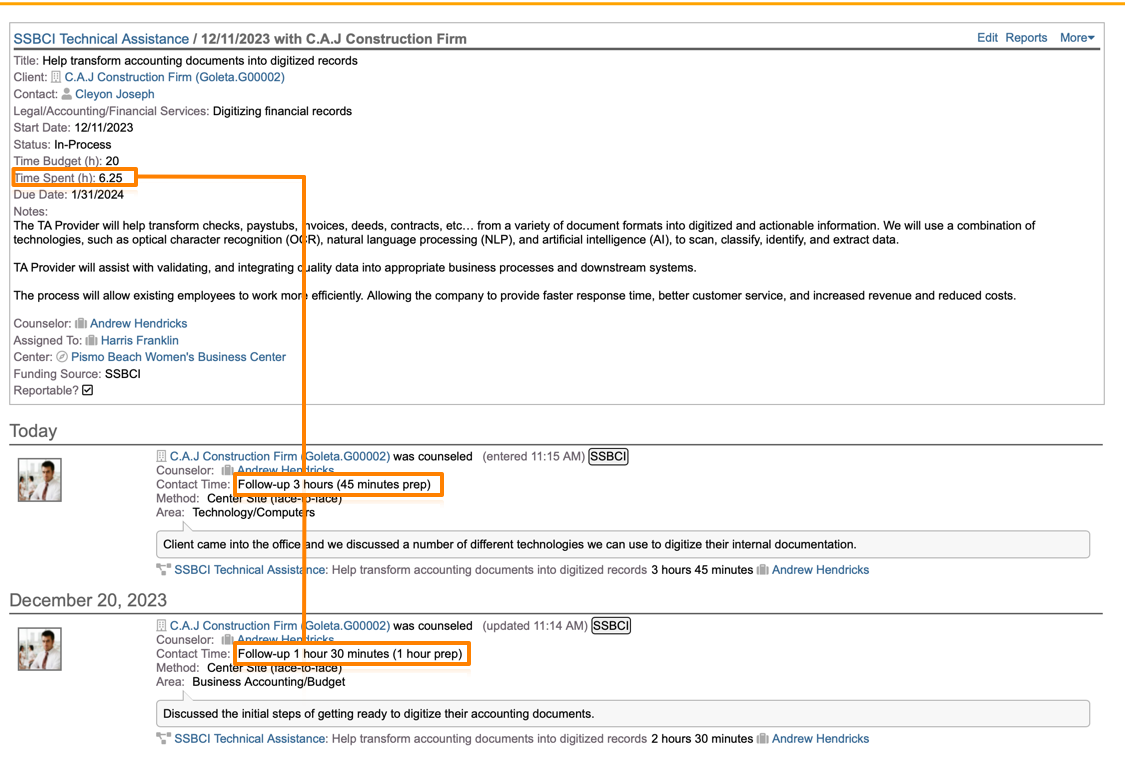Open the Reports menu
The width and height of the screenshot is (1125, 758).
(1026, 38)
